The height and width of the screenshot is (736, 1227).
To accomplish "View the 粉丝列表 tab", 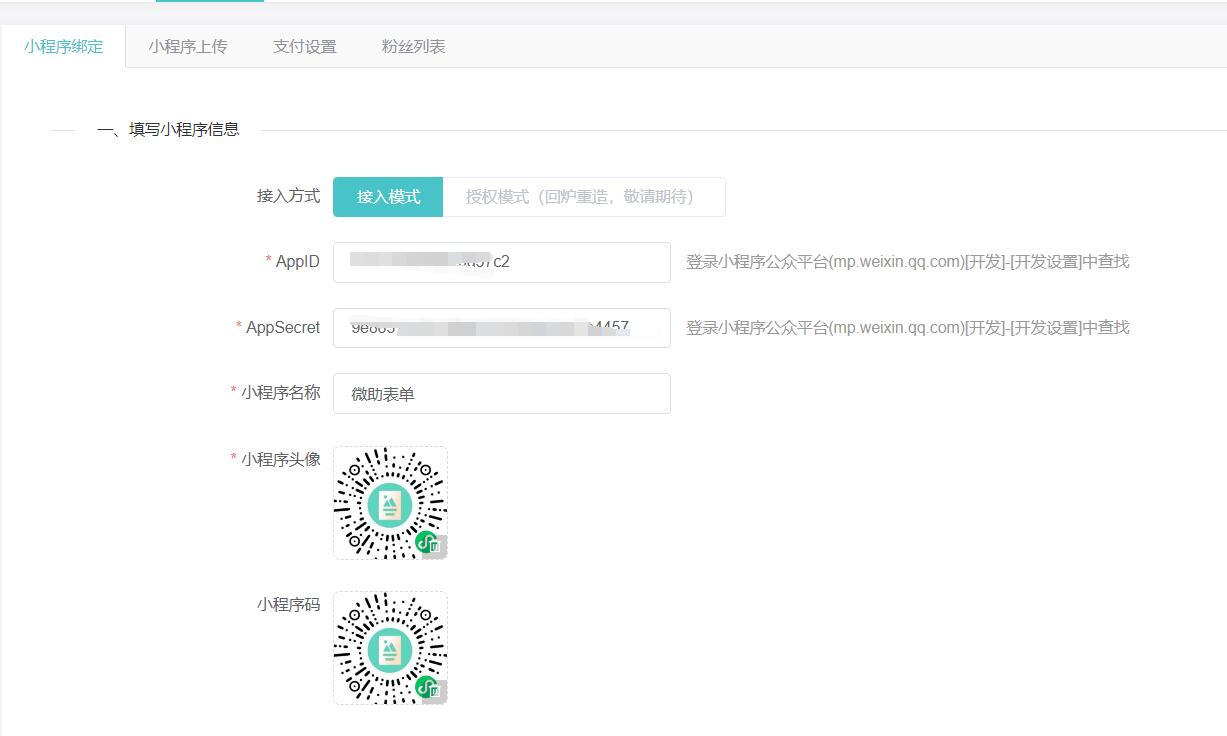I will (413, 46).
